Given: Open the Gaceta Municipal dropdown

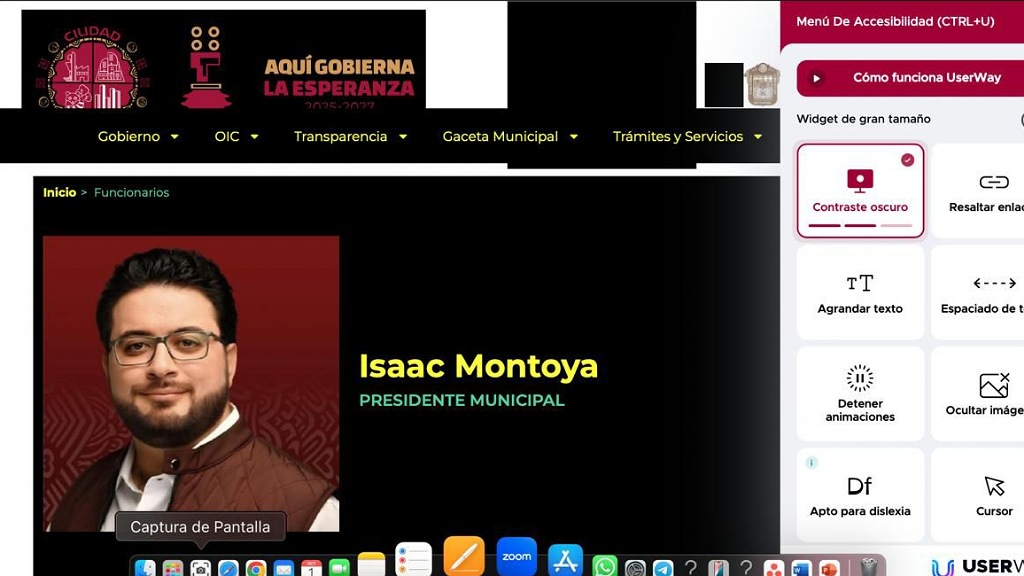Looking at the screenshot, I should (x=509, y=136).
